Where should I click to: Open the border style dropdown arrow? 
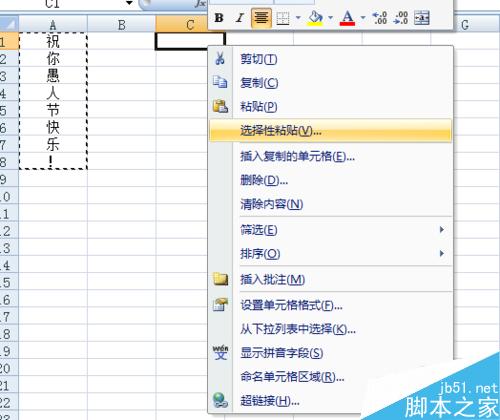coord(298,18)
